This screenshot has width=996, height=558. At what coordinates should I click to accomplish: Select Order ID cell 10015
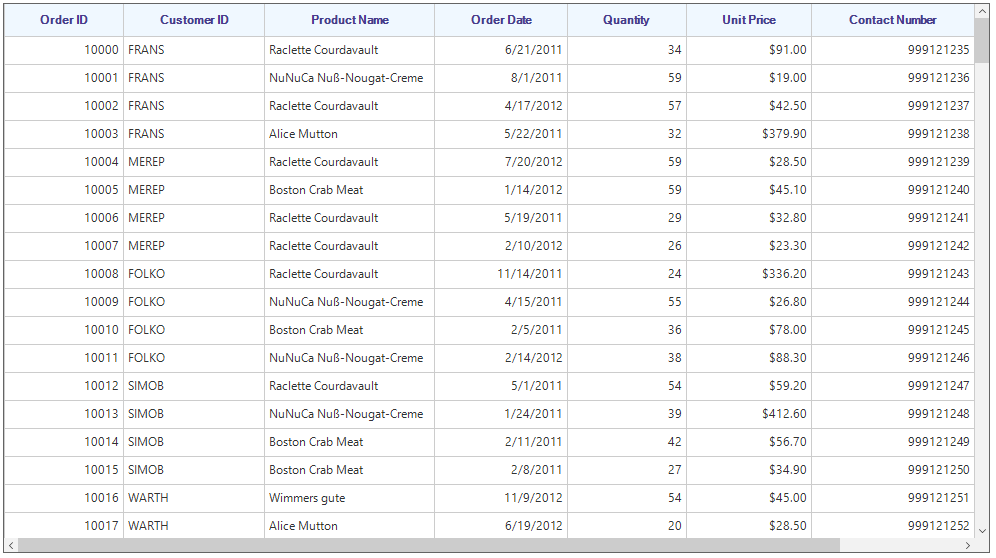64,469
